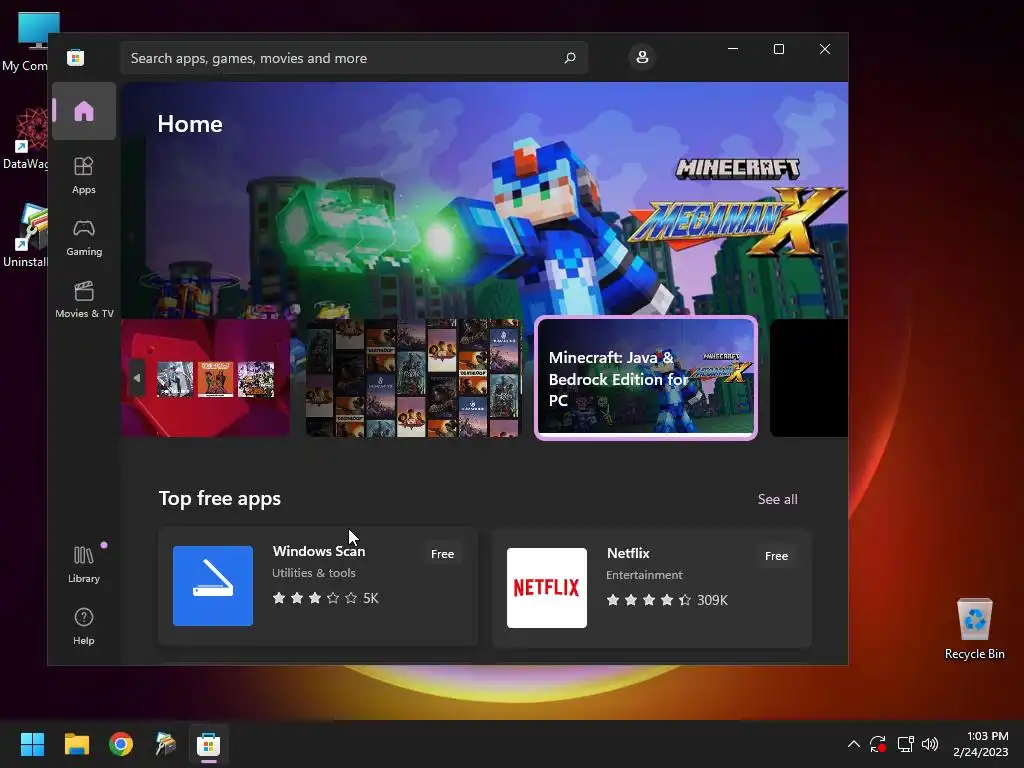The height and width of the screenshot is (768, 1024).
Task: Select the Uninstall desktop shortcut
Action: pyautogui.click(x=25, y=236)
